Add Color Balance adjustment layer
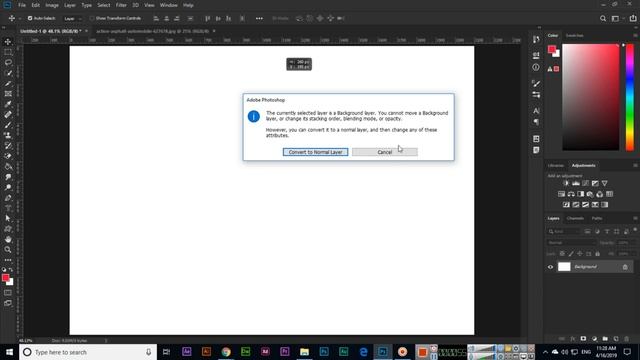 coord(571,194)
